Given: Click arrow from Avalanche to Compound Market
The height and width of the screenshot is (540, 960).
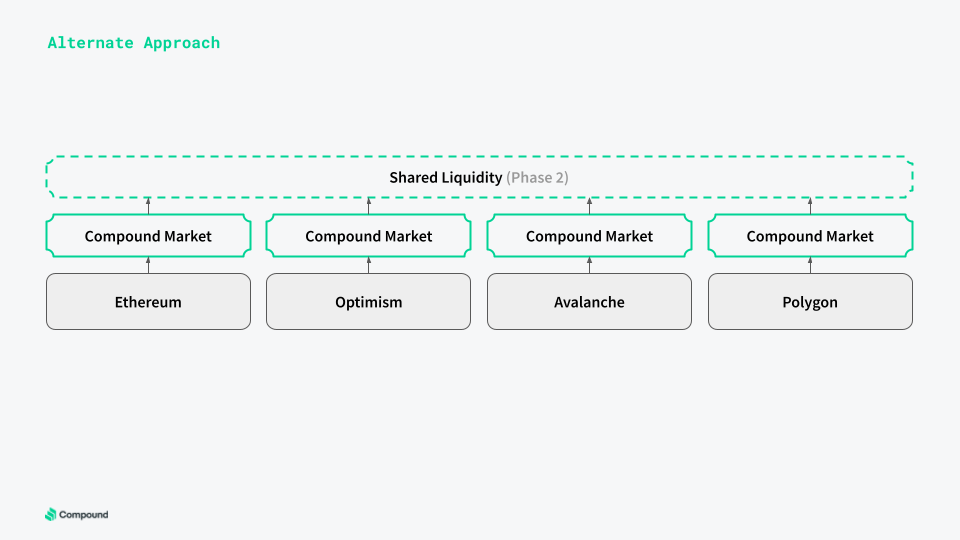Looking at the screenshot, I should click(590, 265).
